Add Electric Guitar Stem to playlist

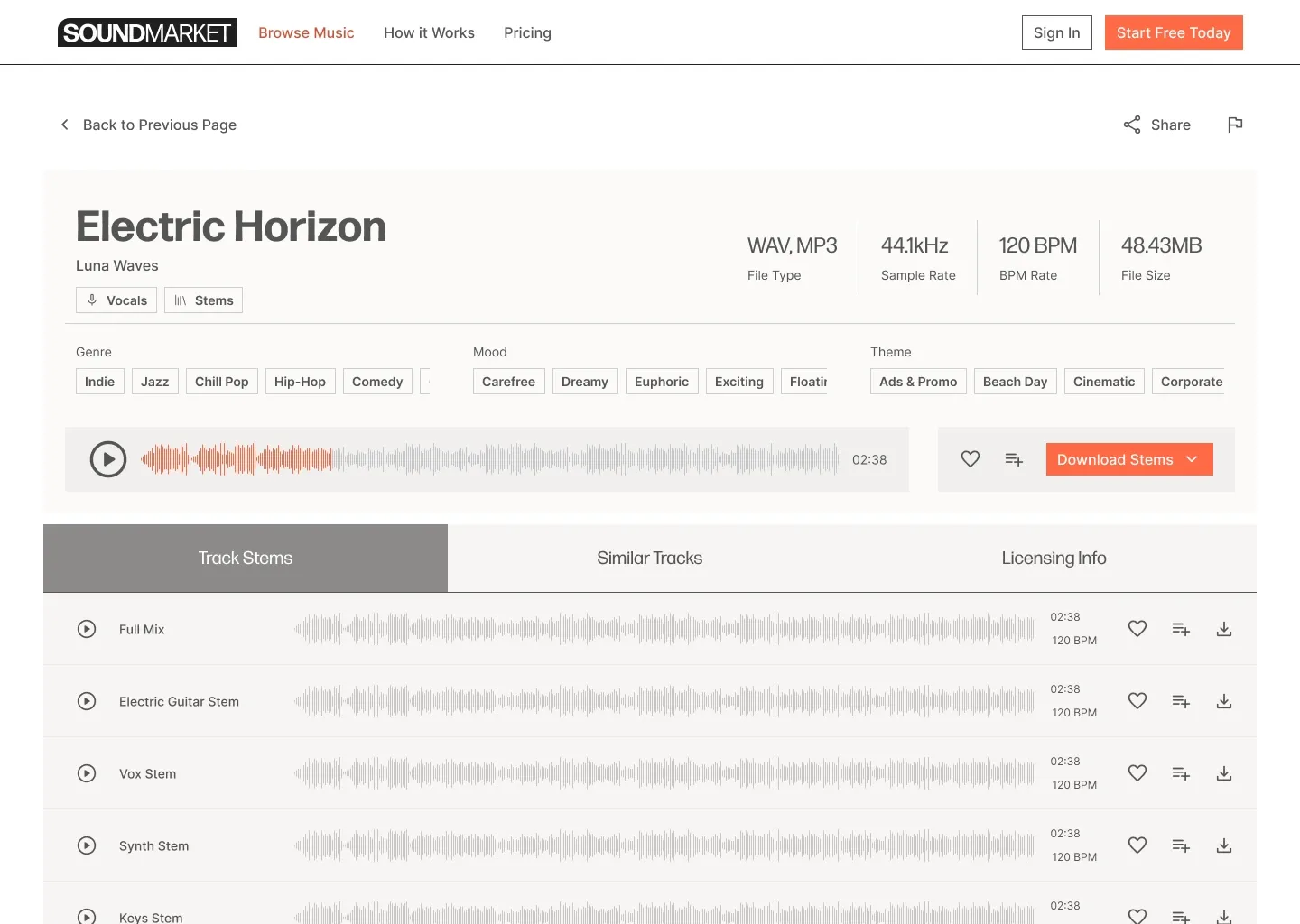click(1181, 701)
